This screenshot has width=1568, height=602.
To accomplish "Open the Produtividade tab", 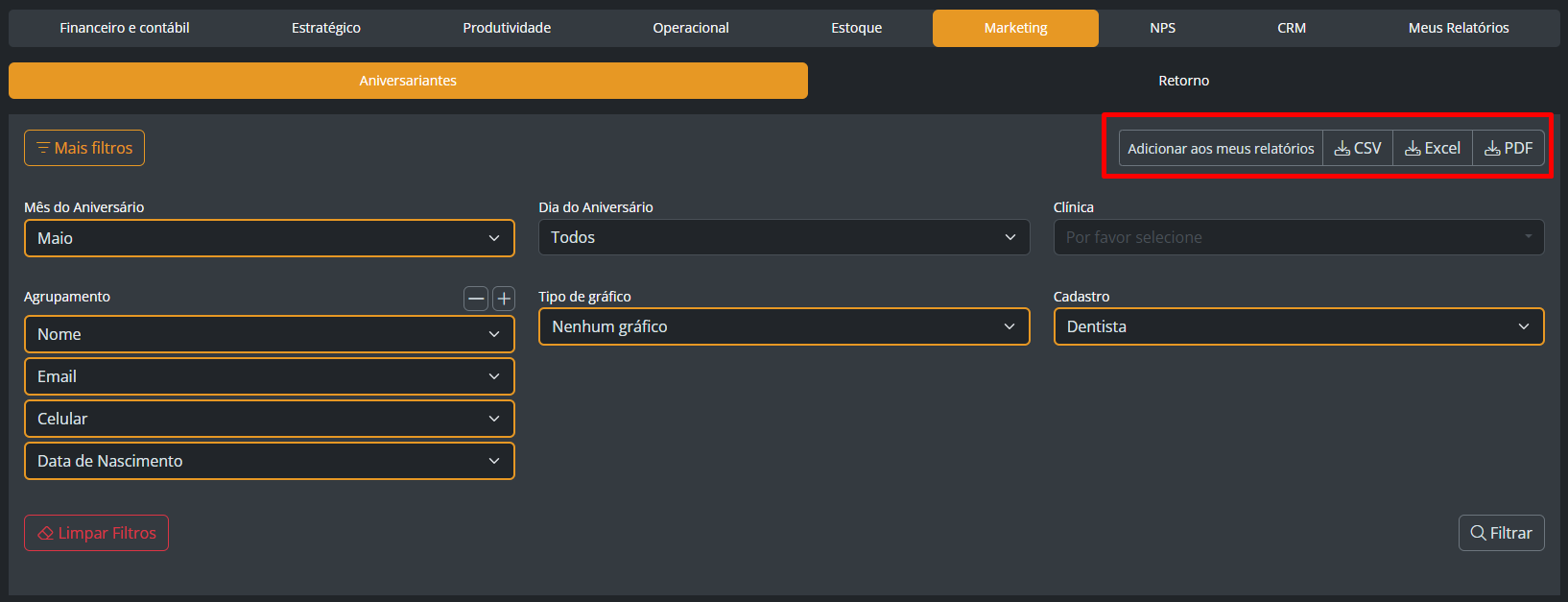I will (x=507, y=28).
